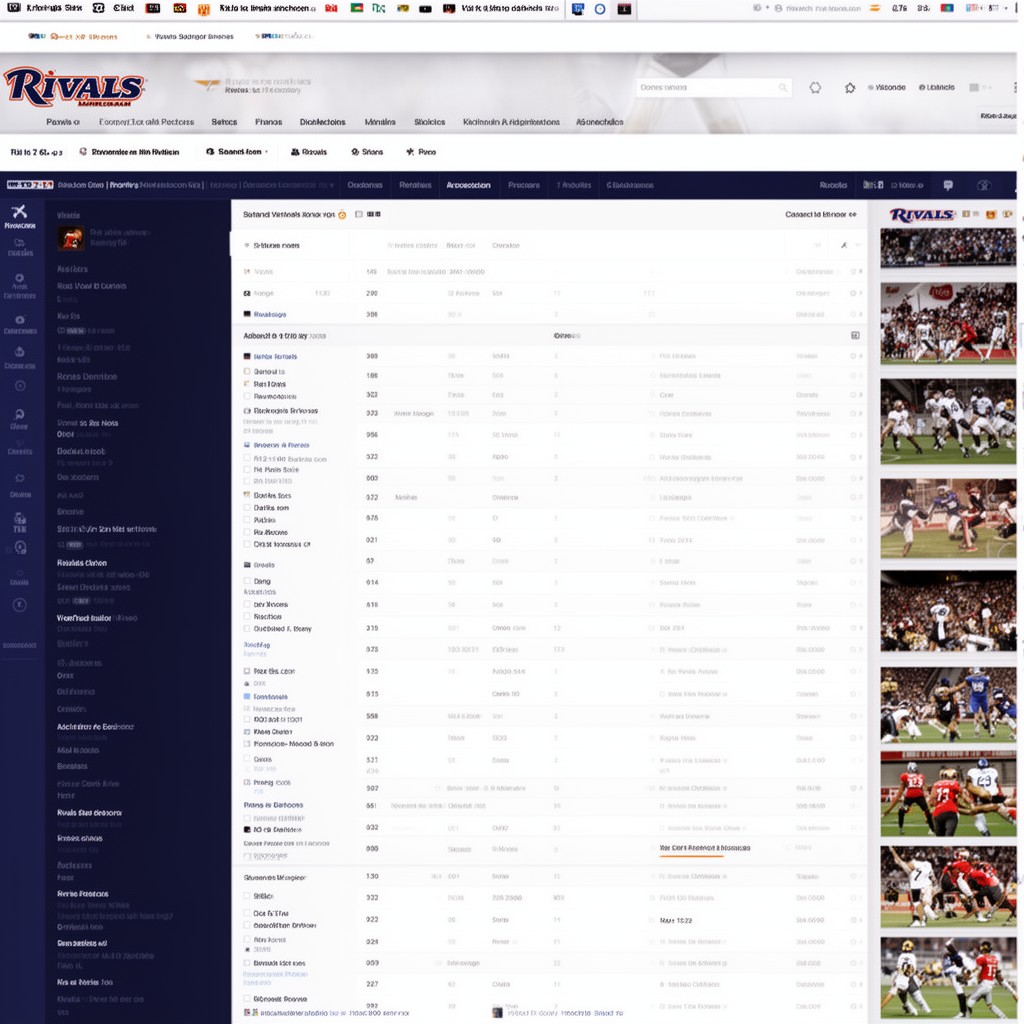Open the 'Fhanos' header navigation item
Screen dimensions: 1024x1024
pyautogui.click(x=268, y=122)
